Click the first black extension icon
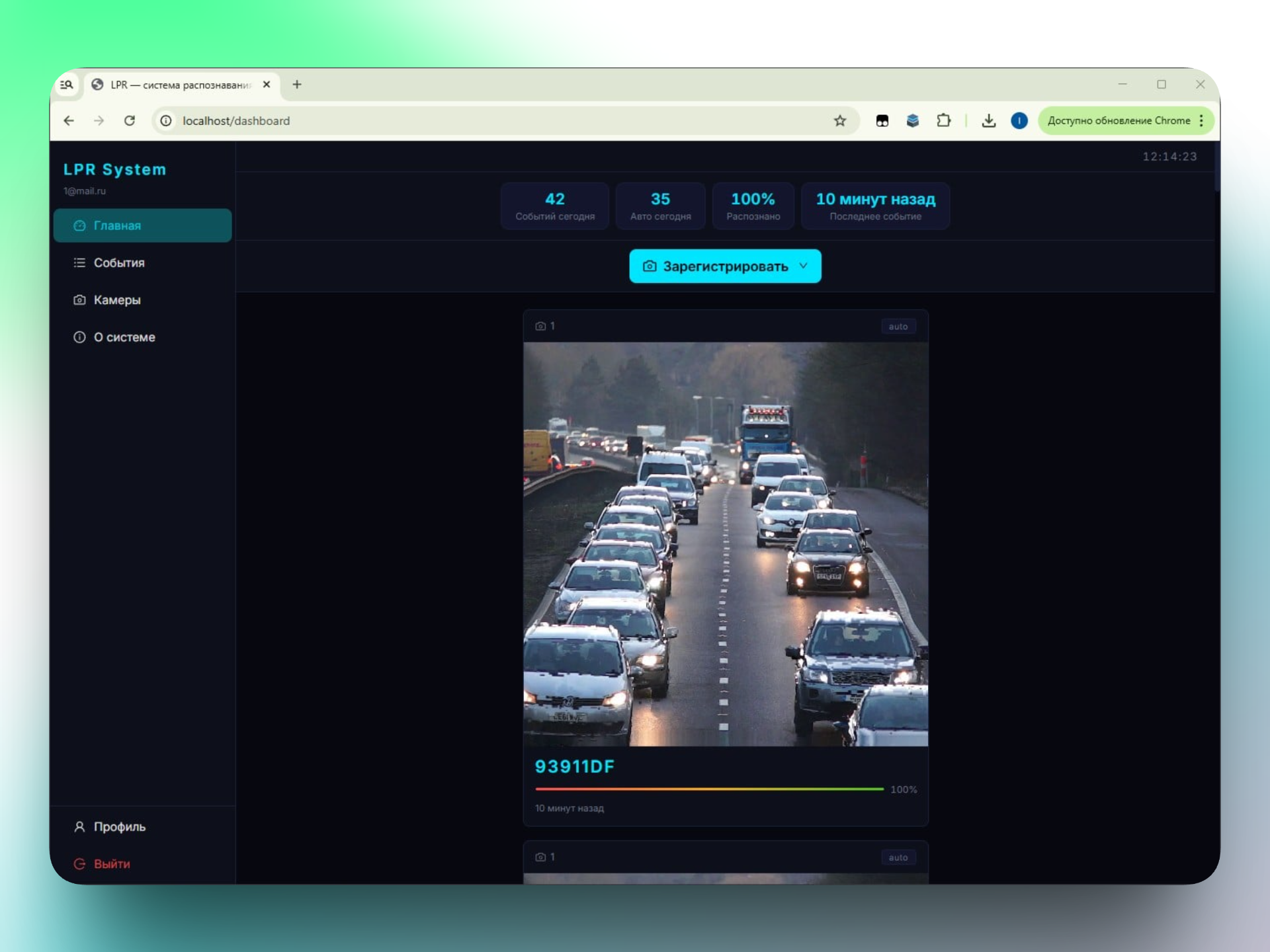 [882, 120]
